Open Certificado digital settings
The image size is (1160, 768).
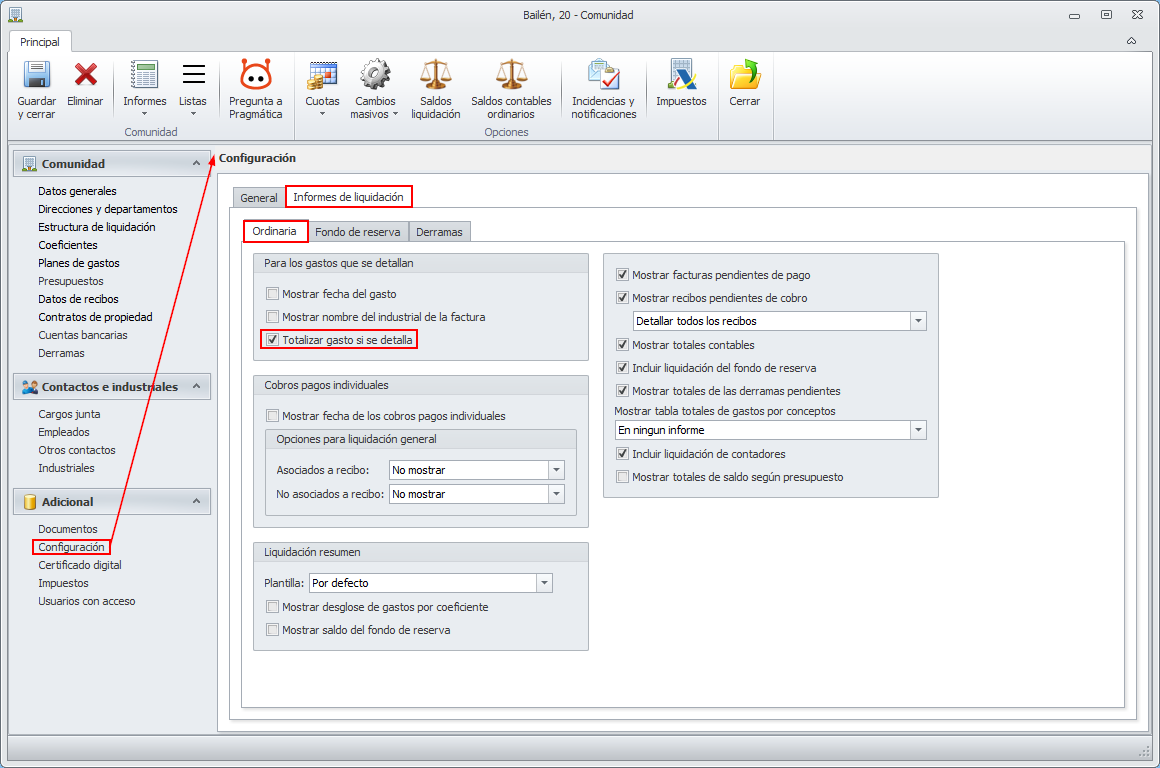[80, 565]
